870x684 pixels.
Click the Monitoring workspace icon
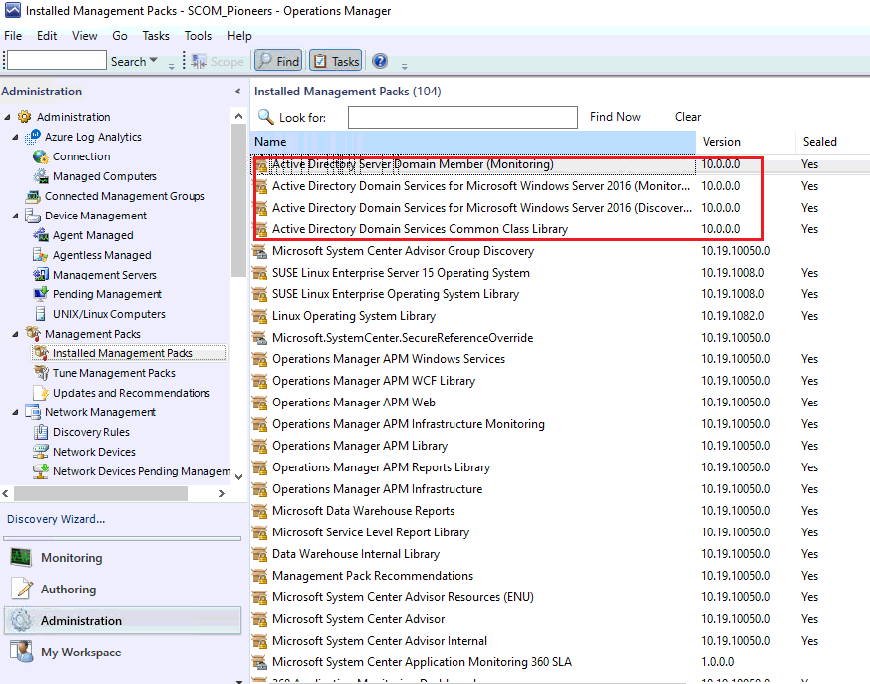coord(21,558)
